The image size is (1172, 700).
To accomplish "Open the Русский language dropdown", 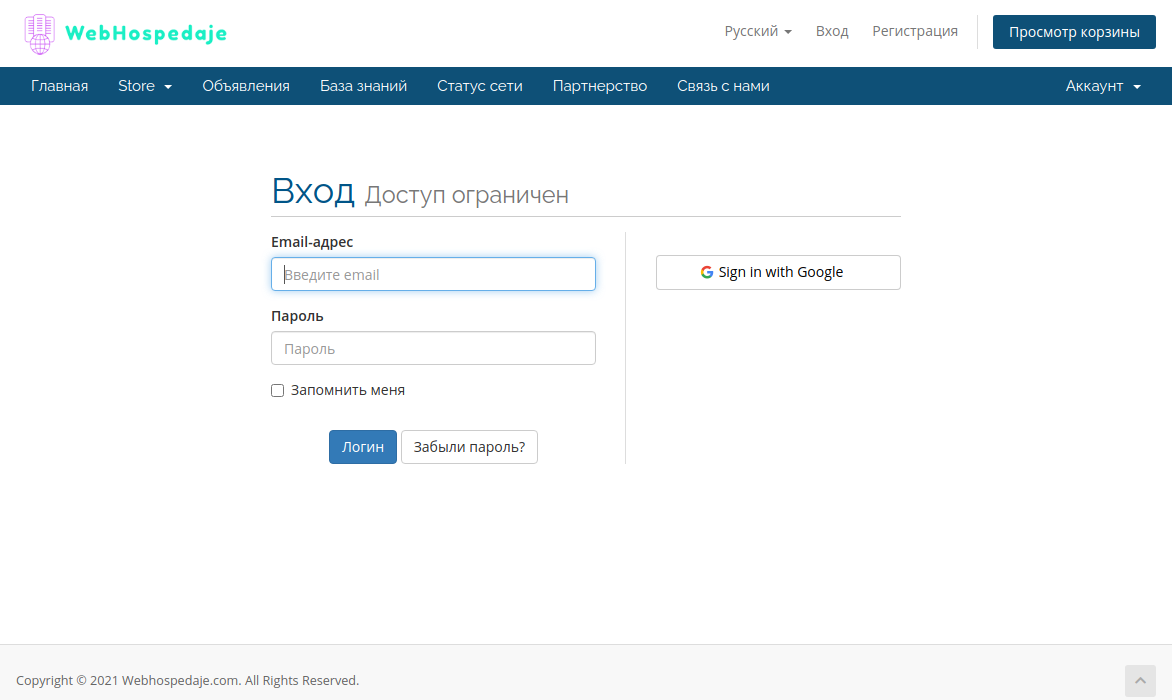I will tap(758, 31).
